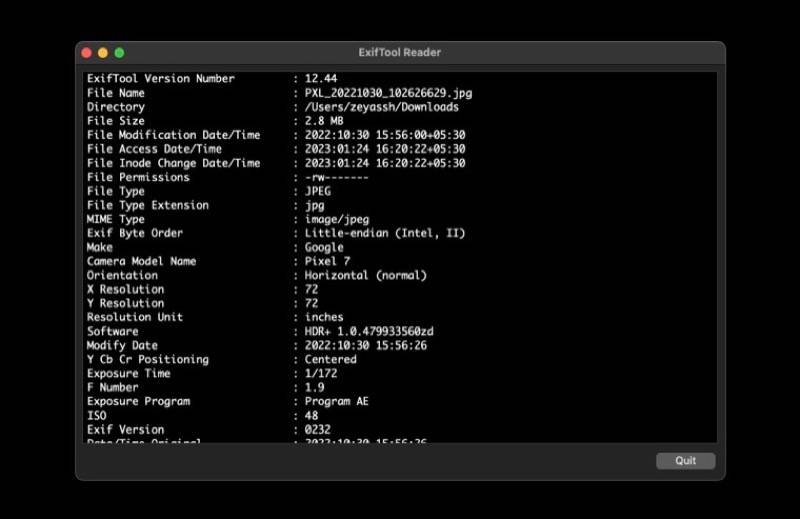Click the Modify Date value
Viewport: 800px width, 519px height.
tap(366, 345)
